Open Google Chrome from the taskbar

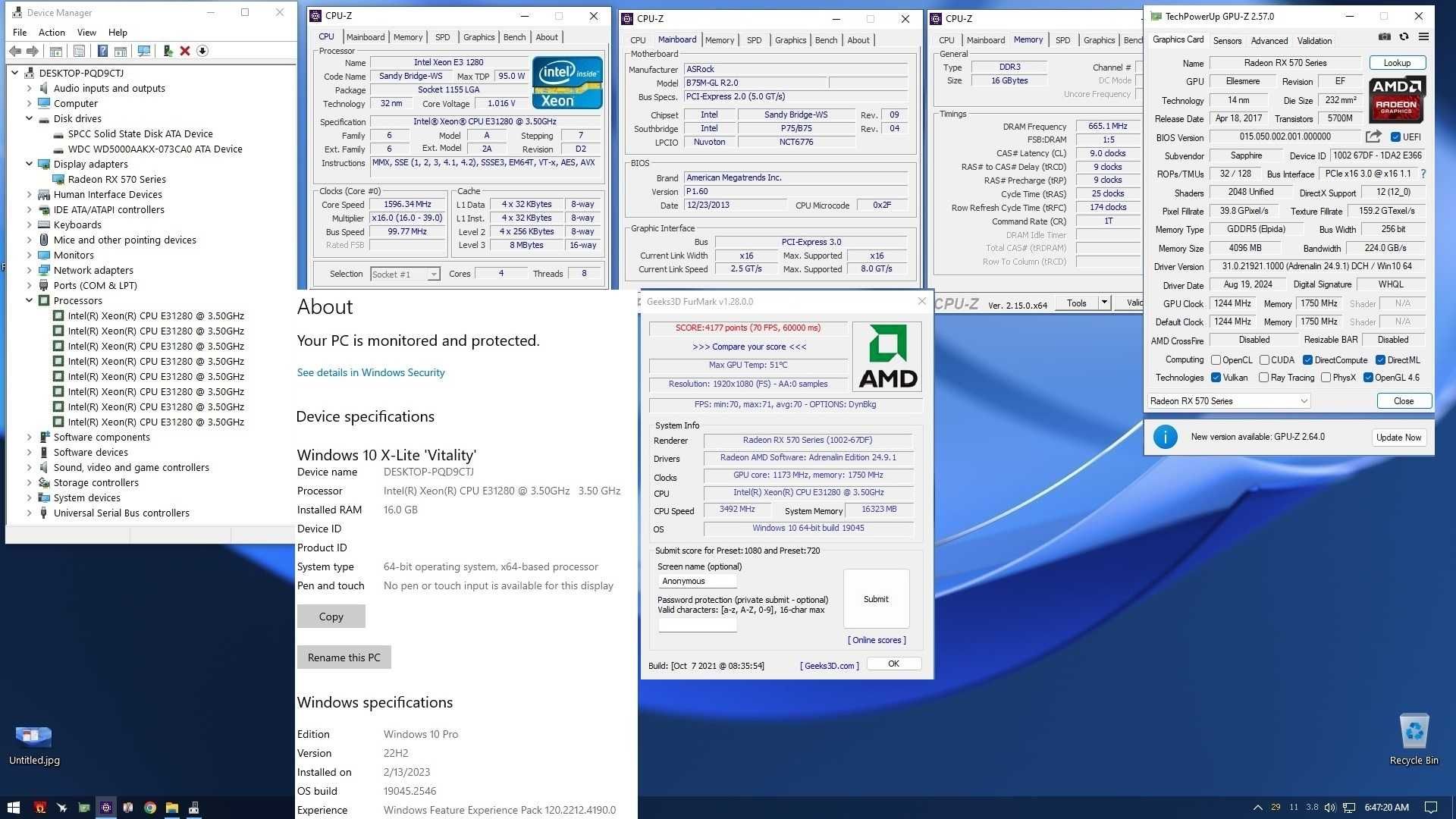[150, 808]
